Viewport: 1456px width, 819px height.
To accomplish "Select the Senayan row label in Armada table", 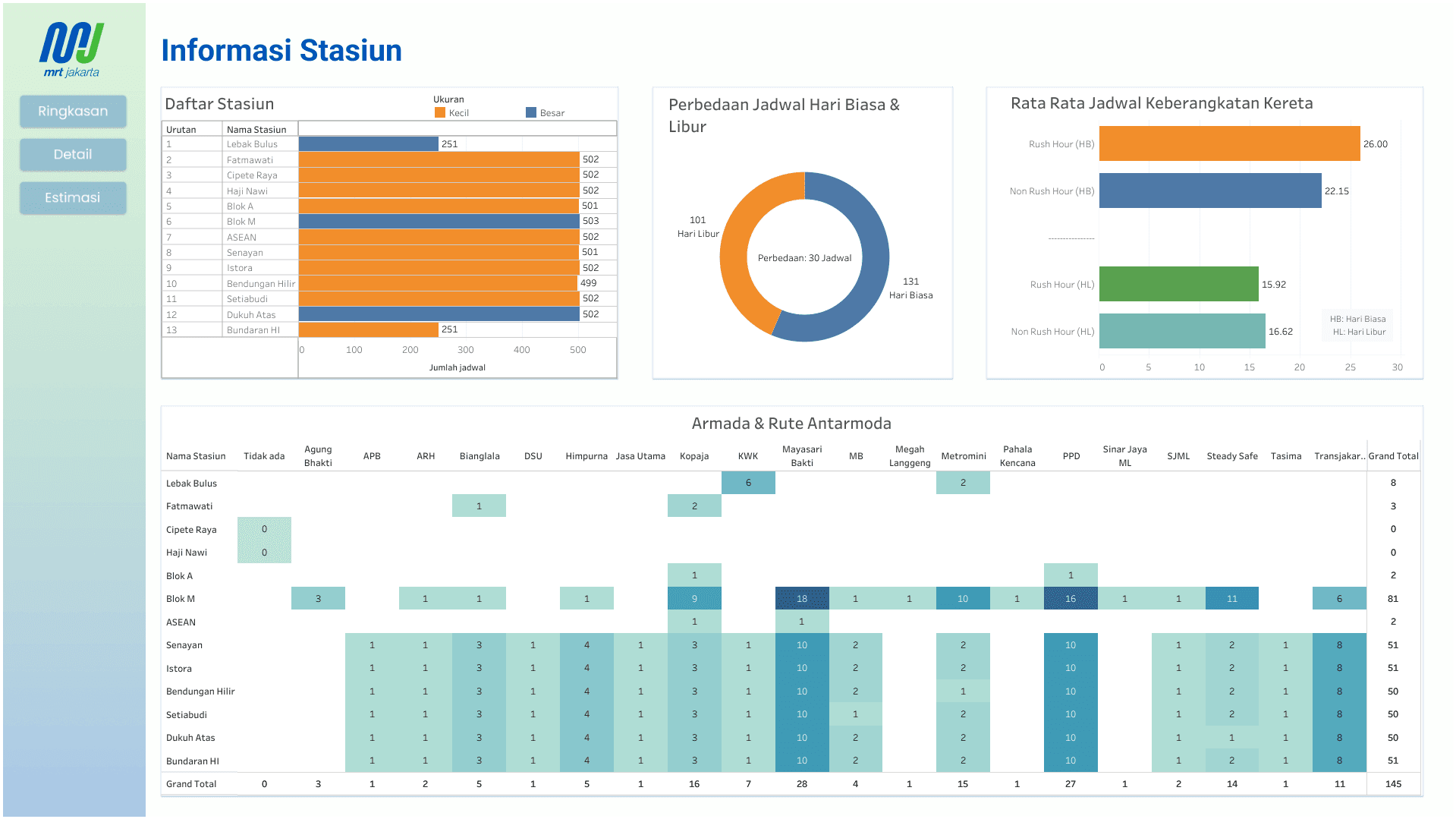I will (x=184, y=645).
